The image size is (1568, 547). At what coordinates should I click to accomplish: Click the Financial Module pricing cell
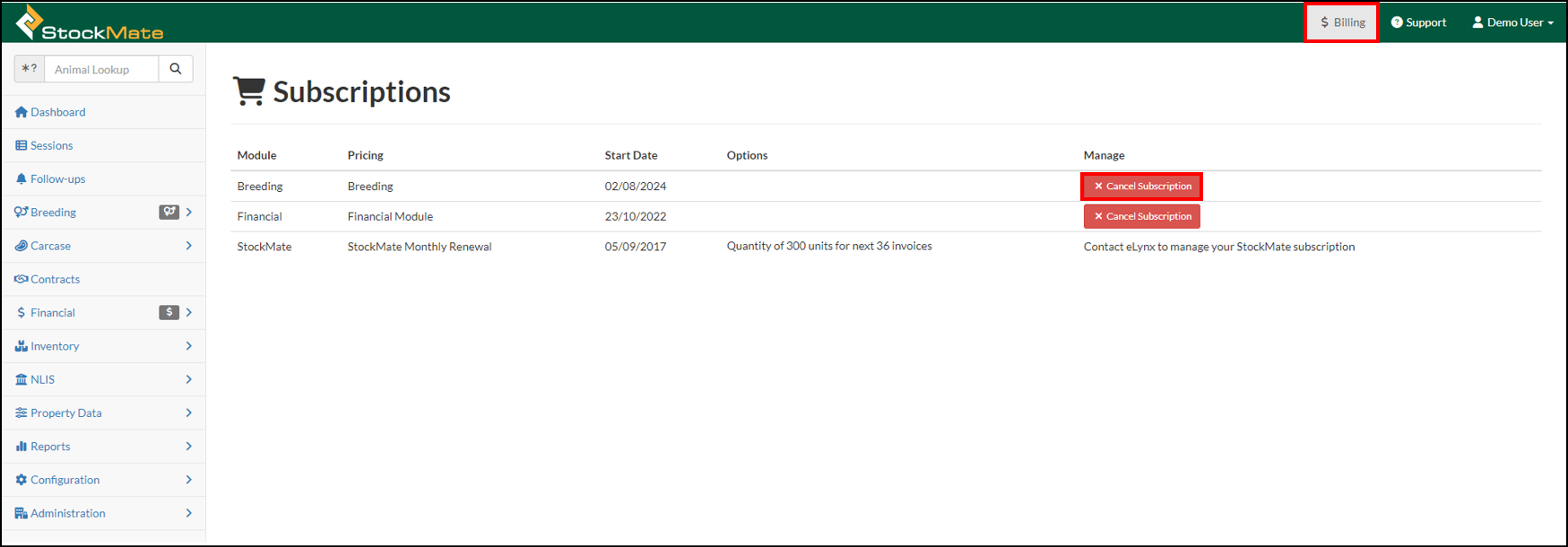(390, 216)
